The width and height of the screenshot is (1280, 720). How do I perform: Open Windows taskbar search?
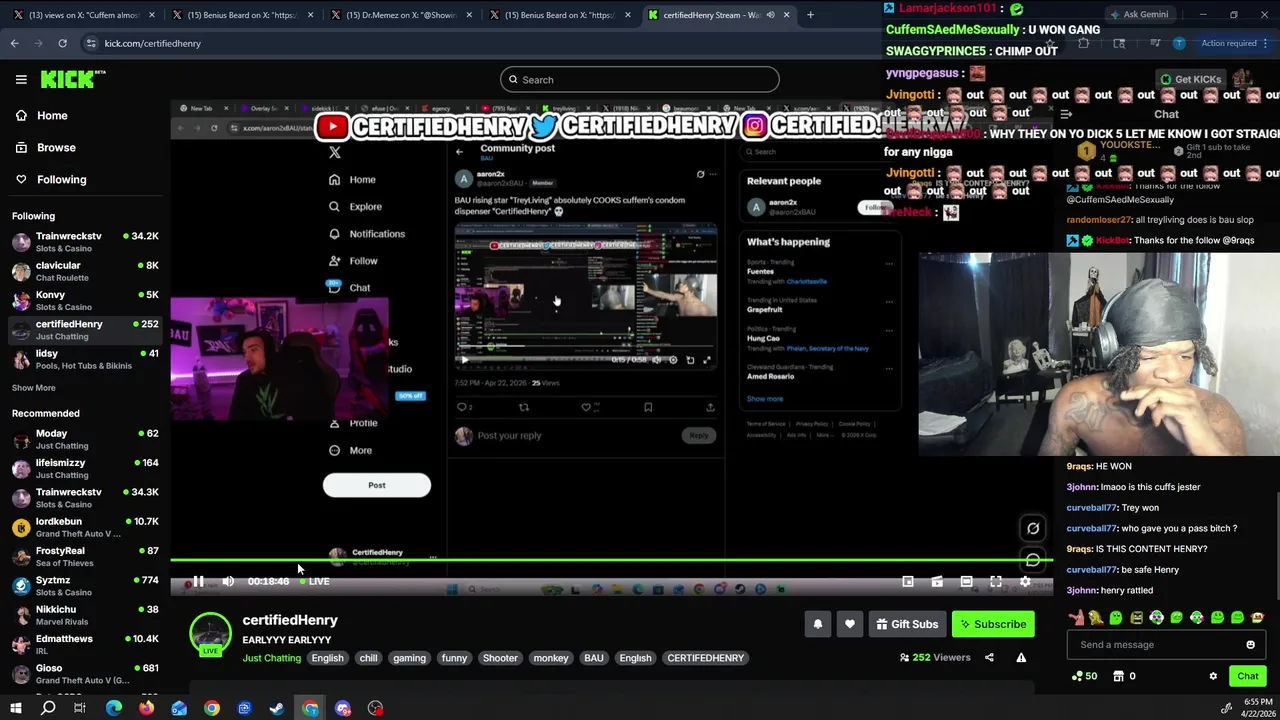pyautogui.click(x=48, y=708)
